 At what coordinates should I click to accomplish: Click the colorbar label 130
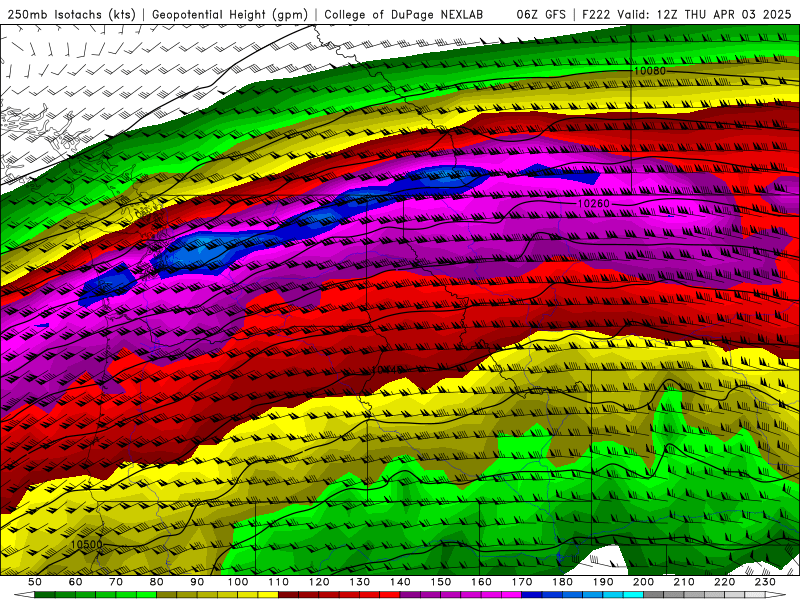click(360, 582)
